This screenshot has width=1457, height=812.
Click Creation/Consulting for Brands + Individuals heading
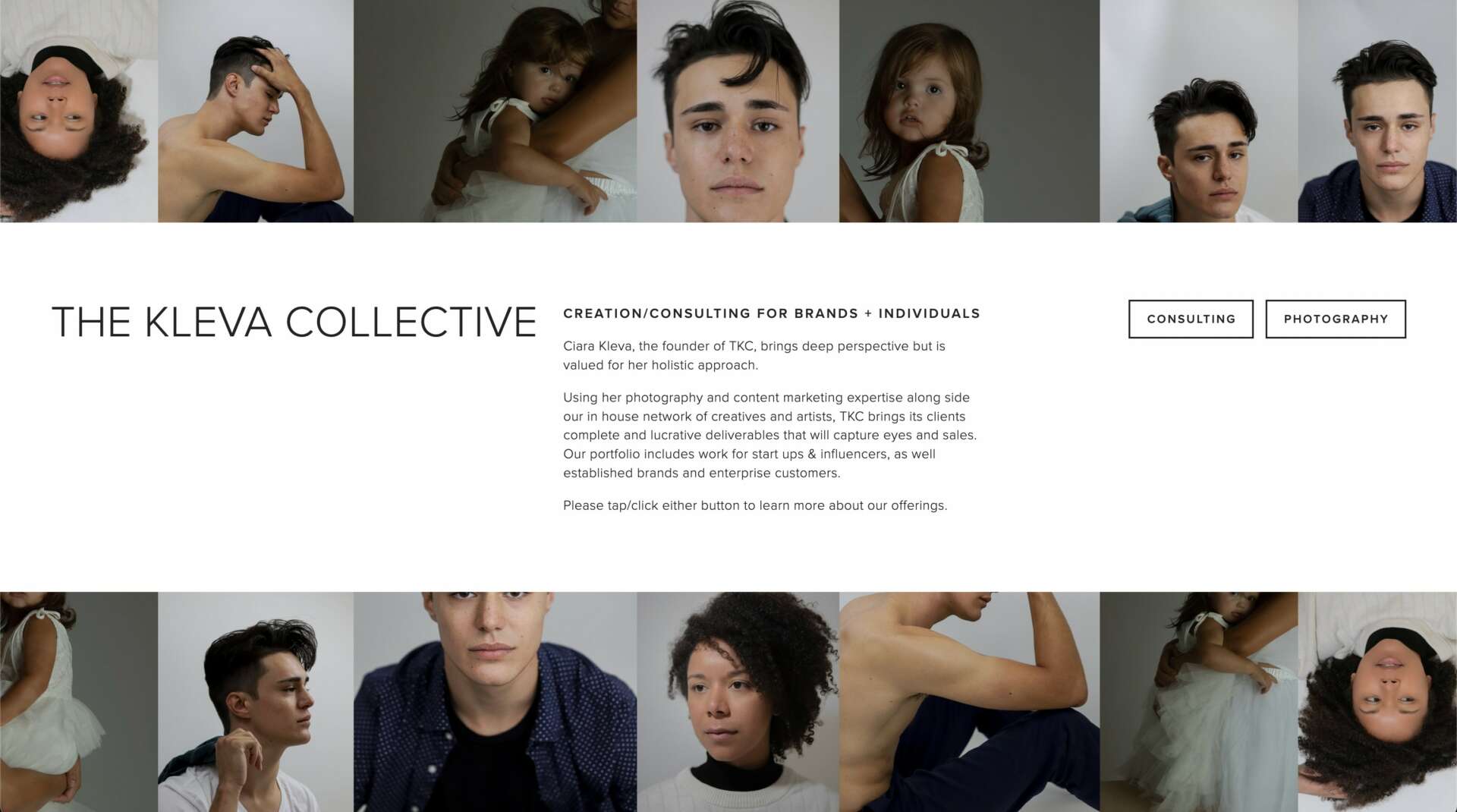tap(772, 313)
